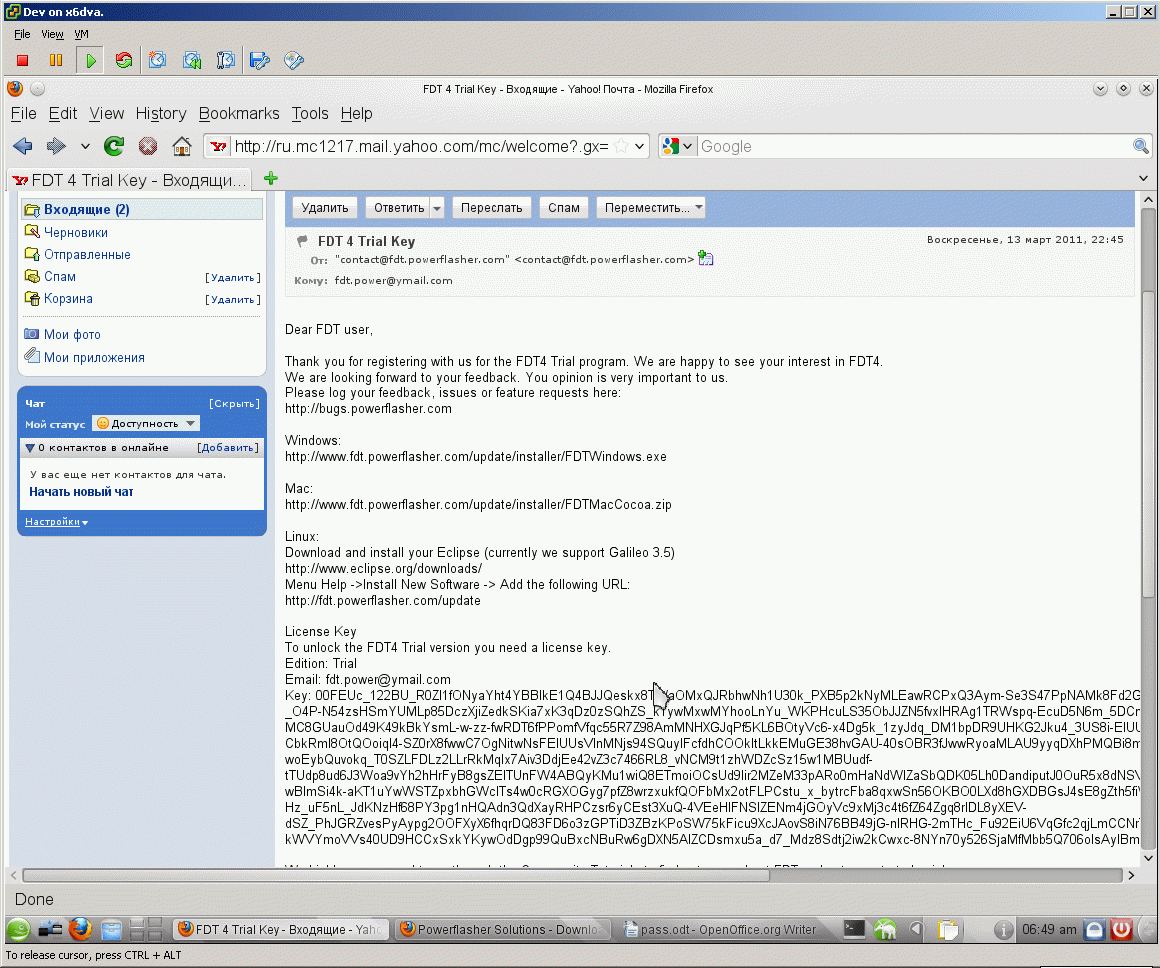Image resolution: width=1160 pixels, height=968 pixels.
Task: Stop the VM with the red square
Action: pyautogui.click(x=22, y=61)
